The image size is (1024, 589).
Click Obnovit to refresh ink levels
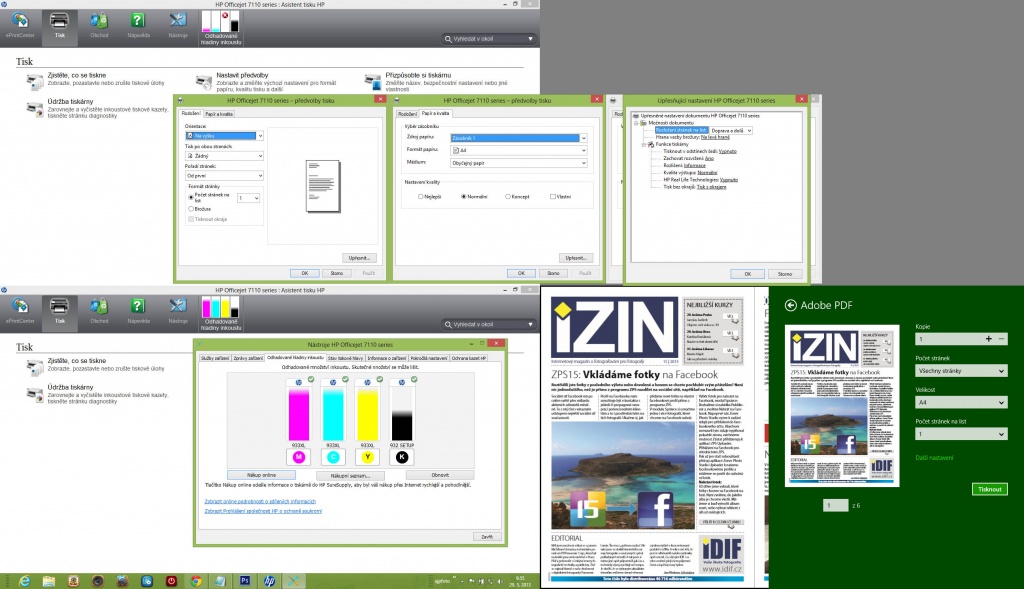(x=440, y=475)
